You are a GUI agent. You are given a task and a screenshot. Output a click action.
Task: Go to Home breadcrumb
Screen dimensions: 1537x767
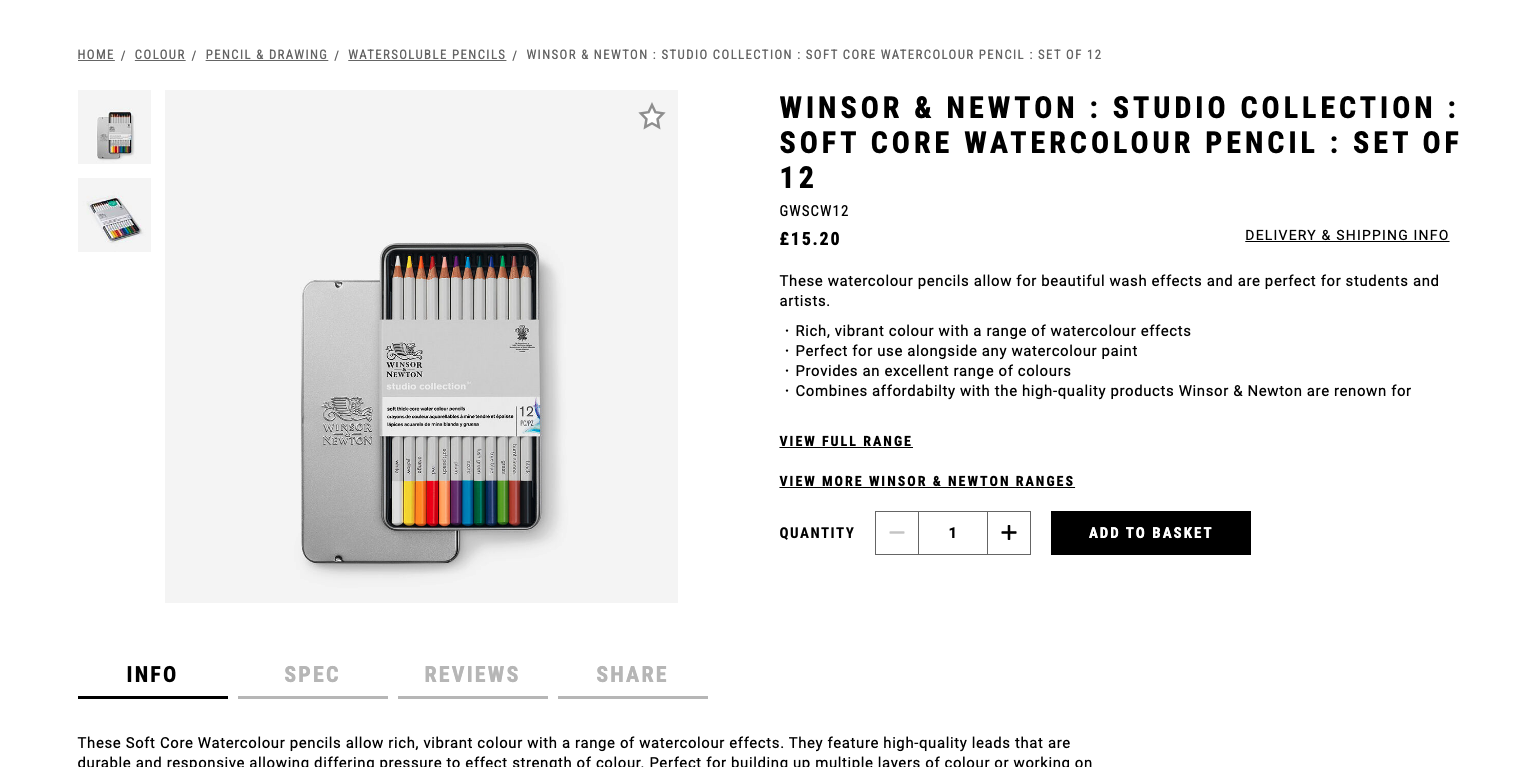coord(96,55)
